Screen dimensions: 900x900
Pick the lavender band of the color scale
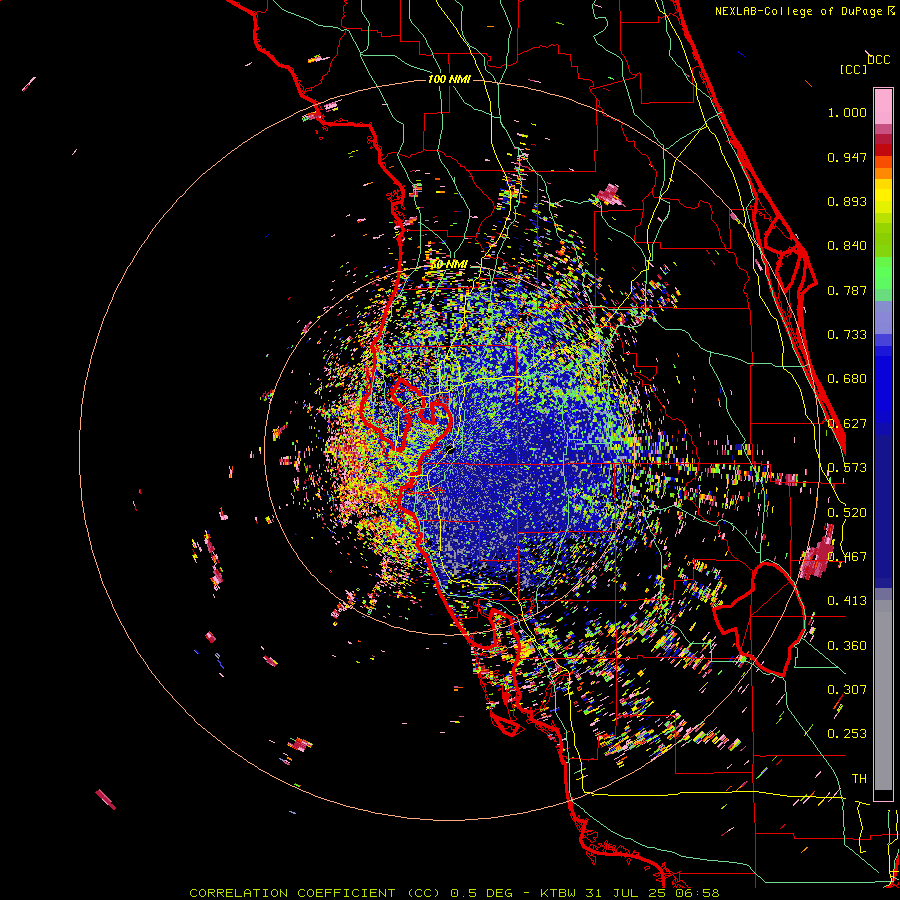point(883,317)
